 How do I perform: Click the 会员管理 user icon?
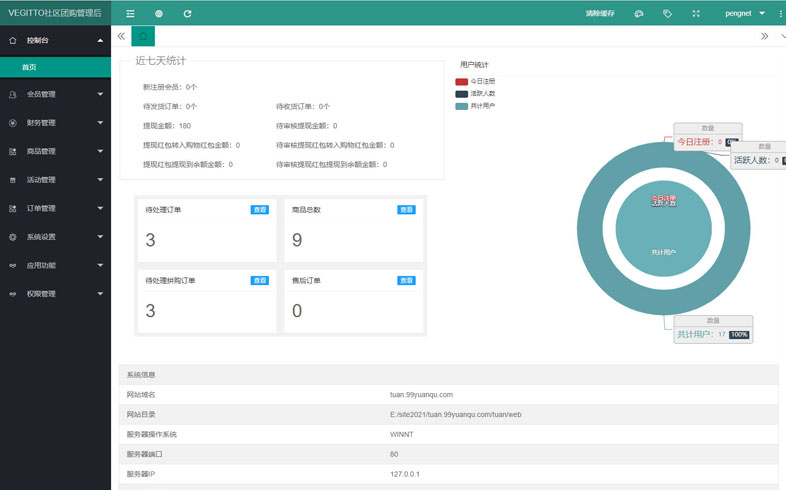[13, 94]
